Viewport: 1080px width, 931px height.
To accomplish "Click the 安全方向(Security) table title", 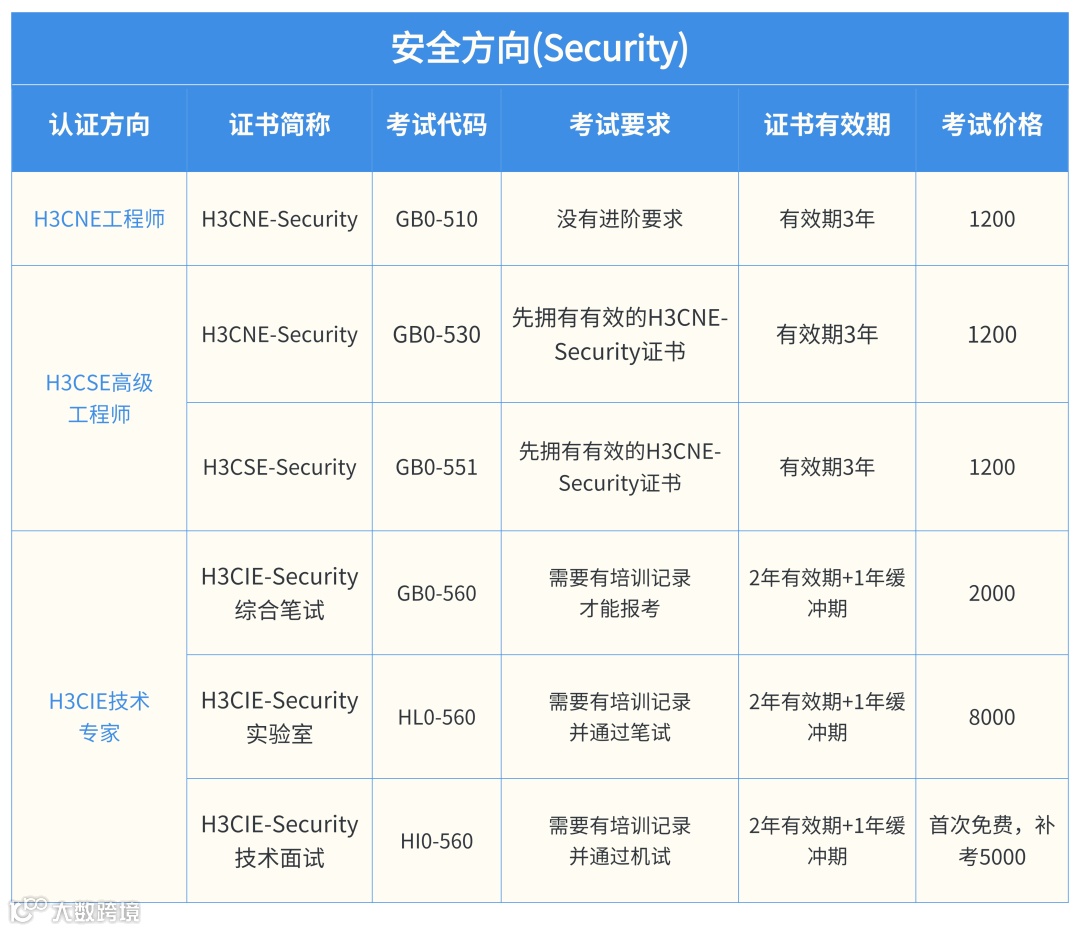I will click(539, 48).
